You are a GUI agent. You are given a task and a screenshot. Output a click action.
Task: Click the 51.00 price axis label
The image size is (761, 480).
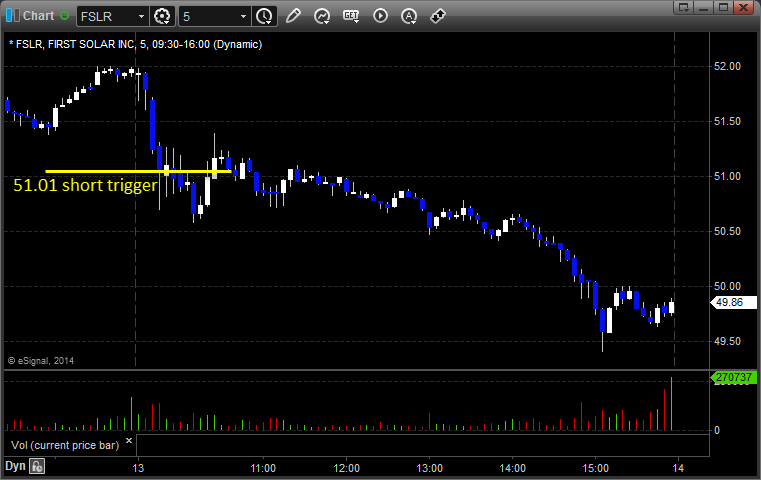tap(728, 176)
